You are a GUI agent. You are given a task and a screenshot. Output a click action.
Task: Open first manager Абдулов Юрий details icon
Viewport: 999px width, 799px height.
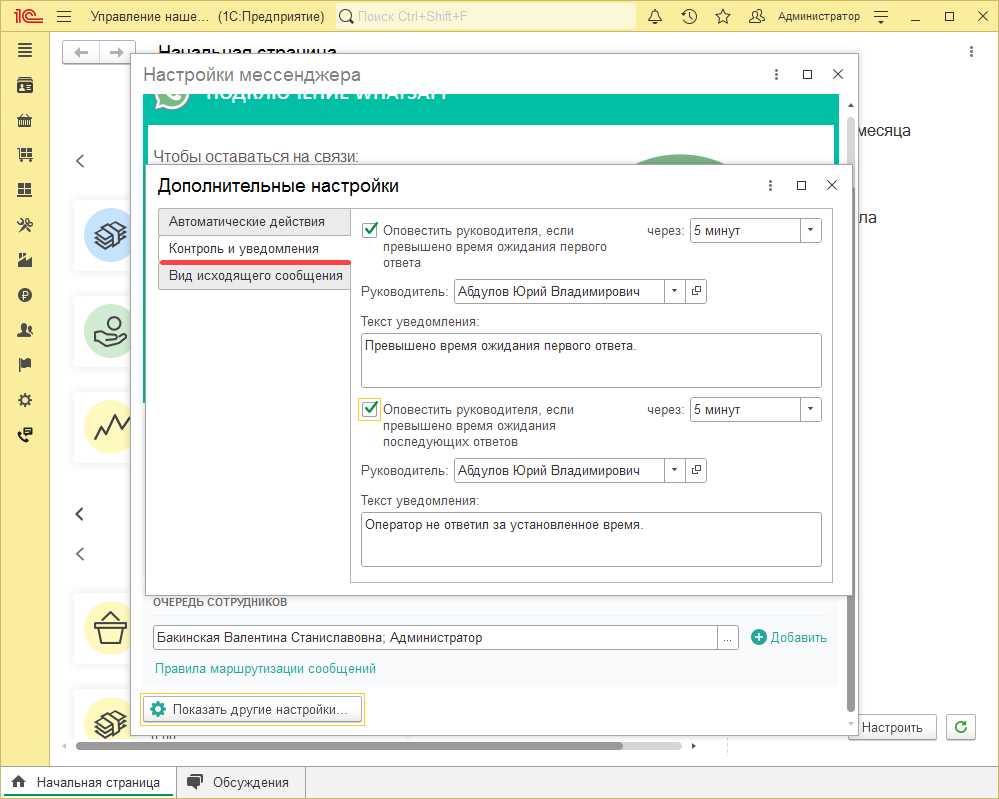pyautogui.click(x=697, y=291)
